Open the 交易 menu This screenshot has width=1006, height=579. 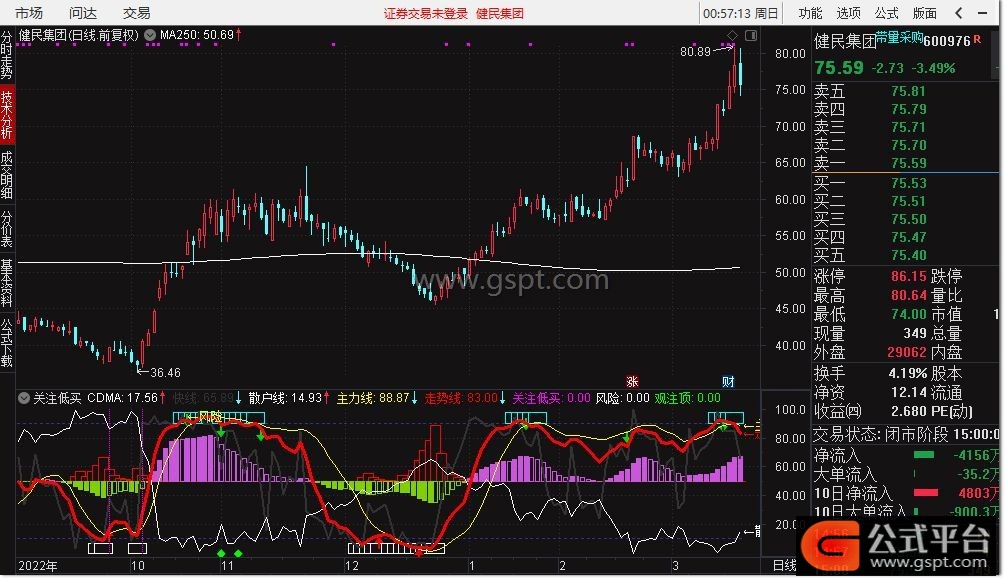point(137,13)
